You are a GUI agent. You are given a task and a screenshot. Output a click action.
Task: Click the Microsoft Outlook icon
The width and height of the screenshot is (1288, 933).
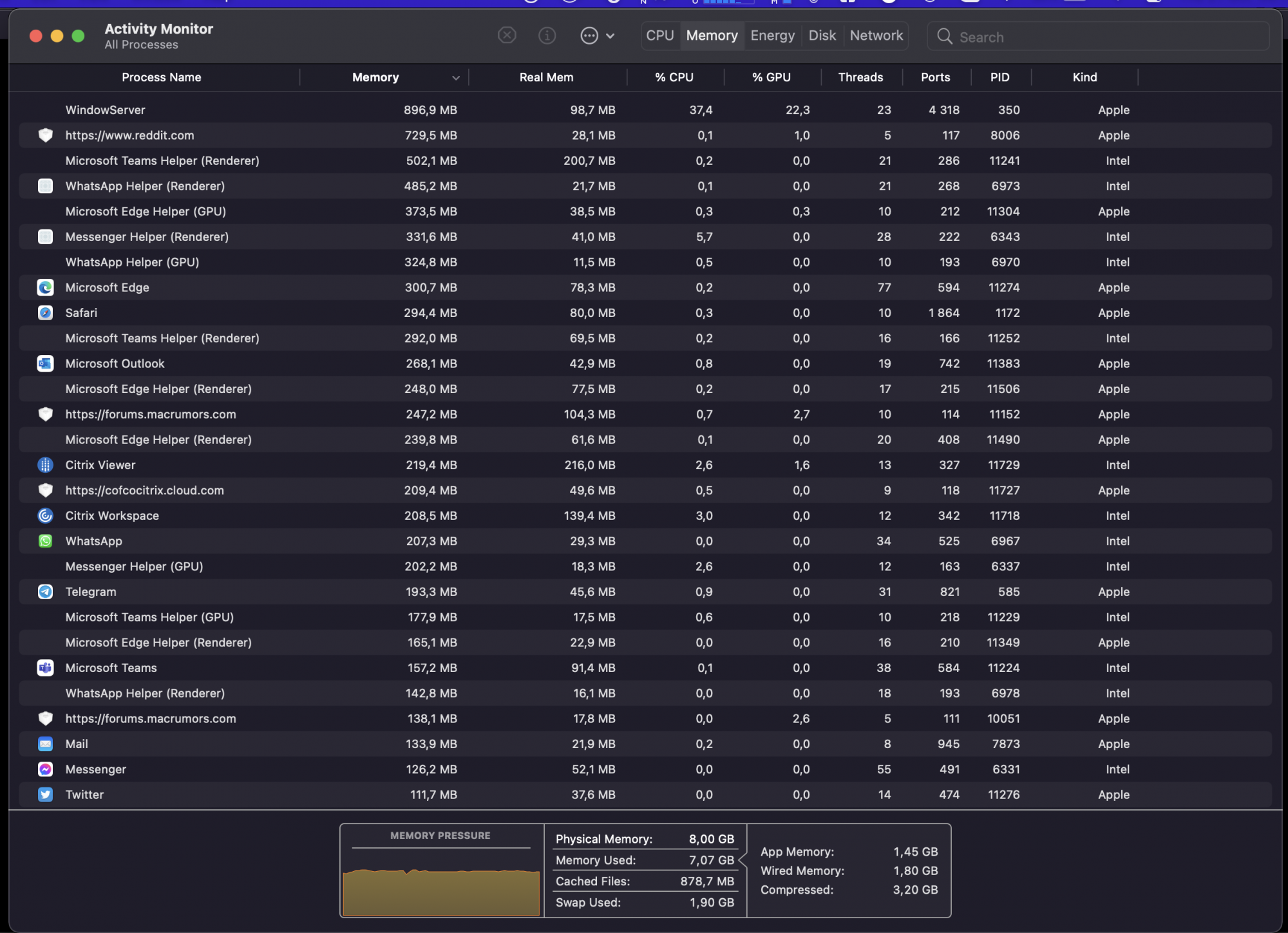pos(45,363)
